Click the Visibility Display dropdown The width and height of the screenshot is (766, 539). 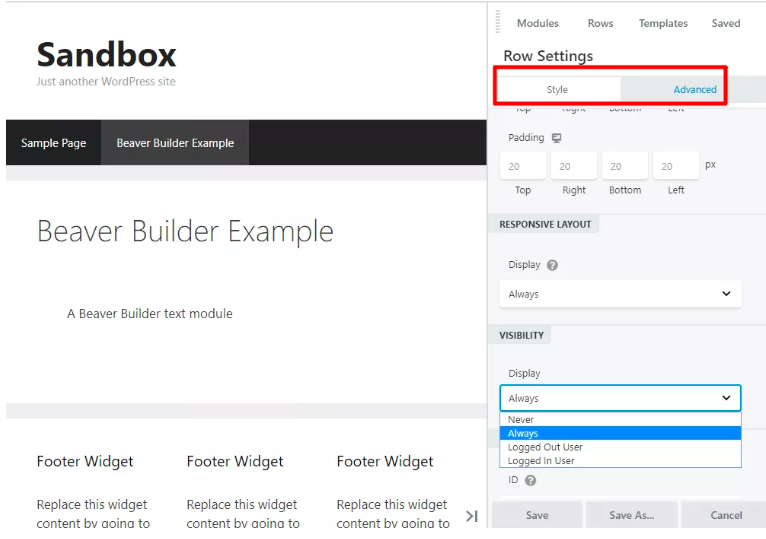(620, 398)
